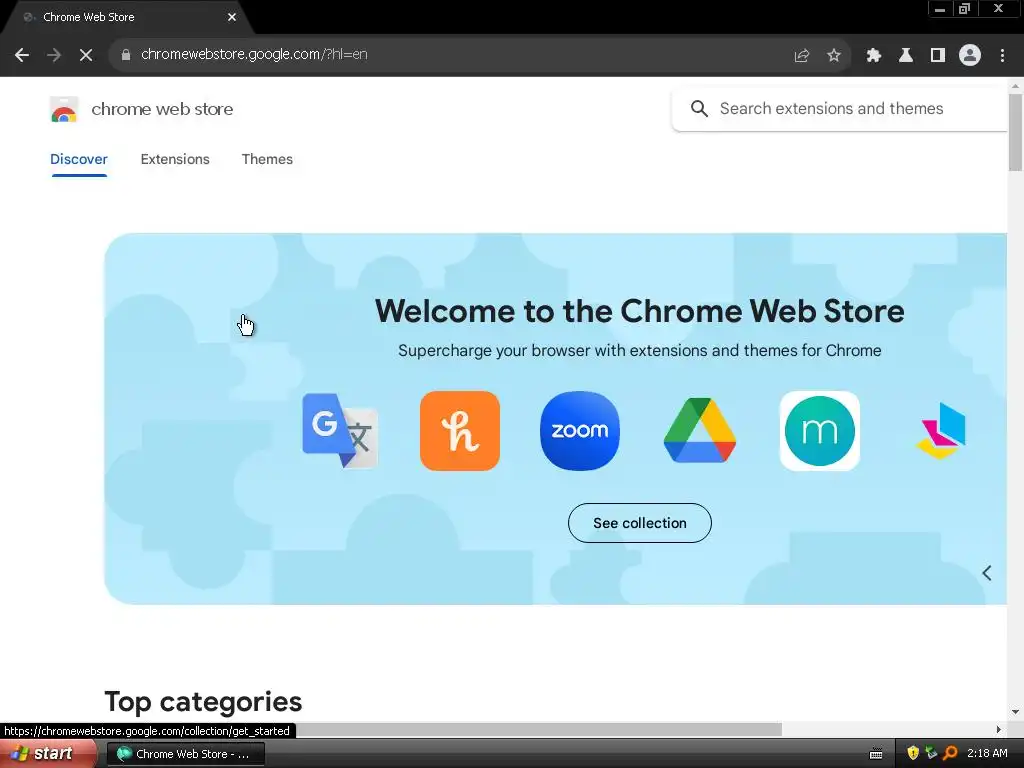Select Chrome Web Store taskbar button

186,754
